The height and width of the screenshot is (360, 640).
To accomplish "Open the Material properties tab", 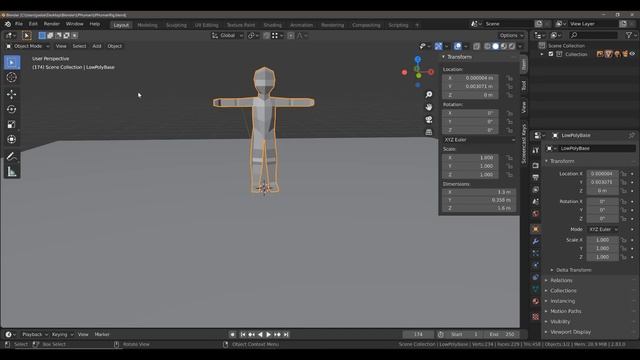I will tap(536, 301).
